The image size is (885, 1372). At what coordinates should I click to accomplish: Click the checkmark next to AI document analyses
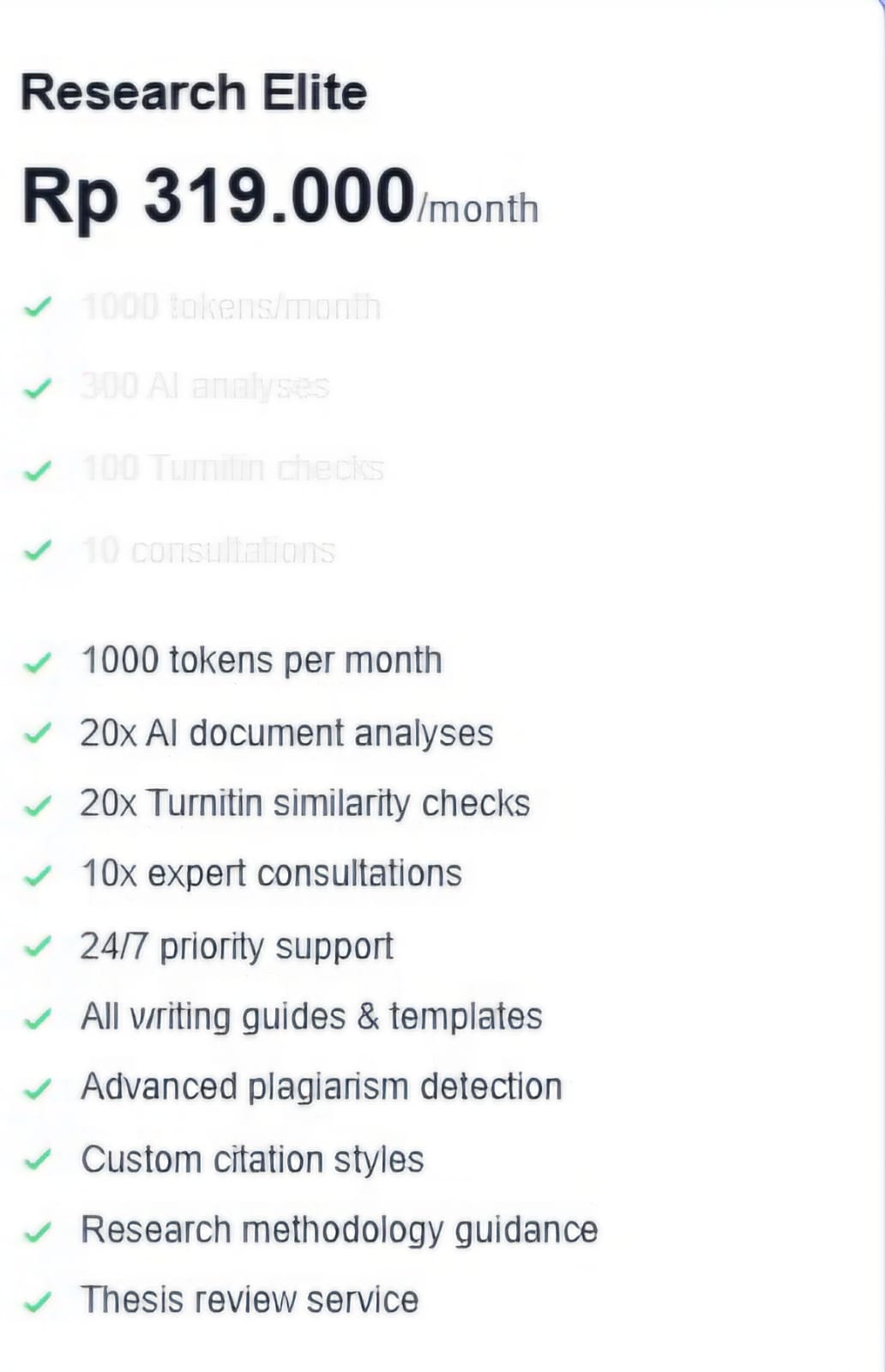click(x=38, y=734)
